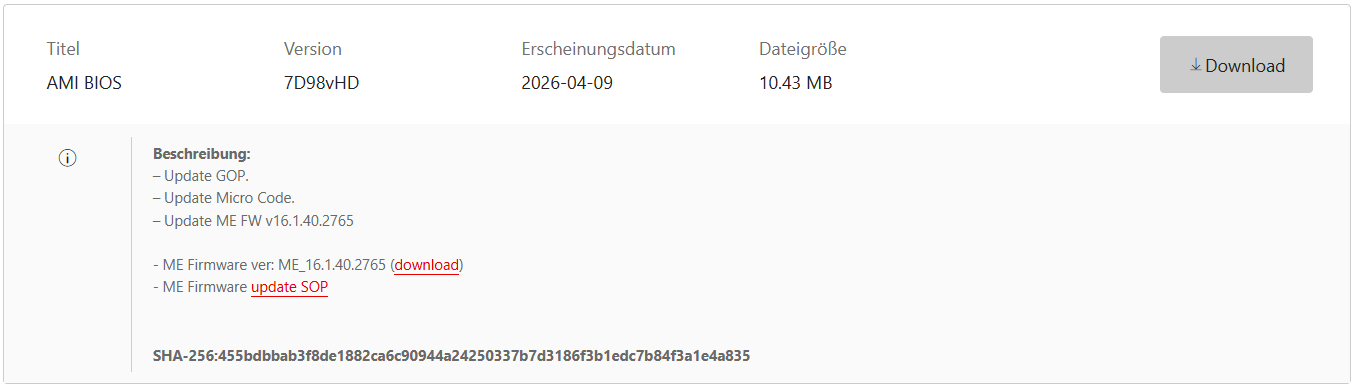Click the vertical divider beside the description
Image resolution: width=1351 pixels, height=385 pixels.
(x=131, y=254)
